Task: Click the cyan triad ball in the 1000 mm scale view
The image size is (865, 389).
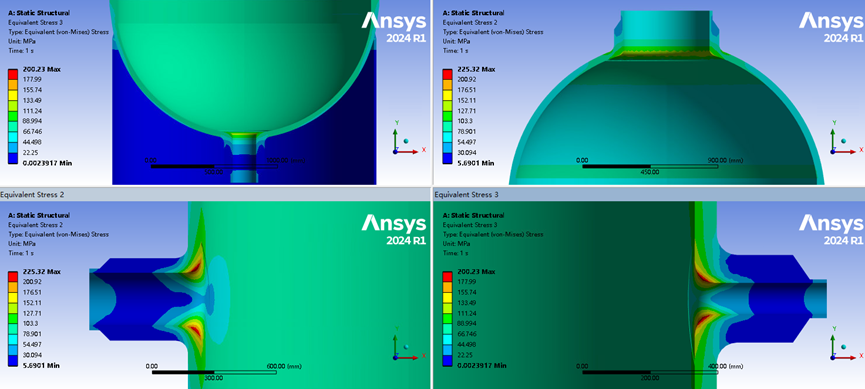Action: click(x=406, y=140)
